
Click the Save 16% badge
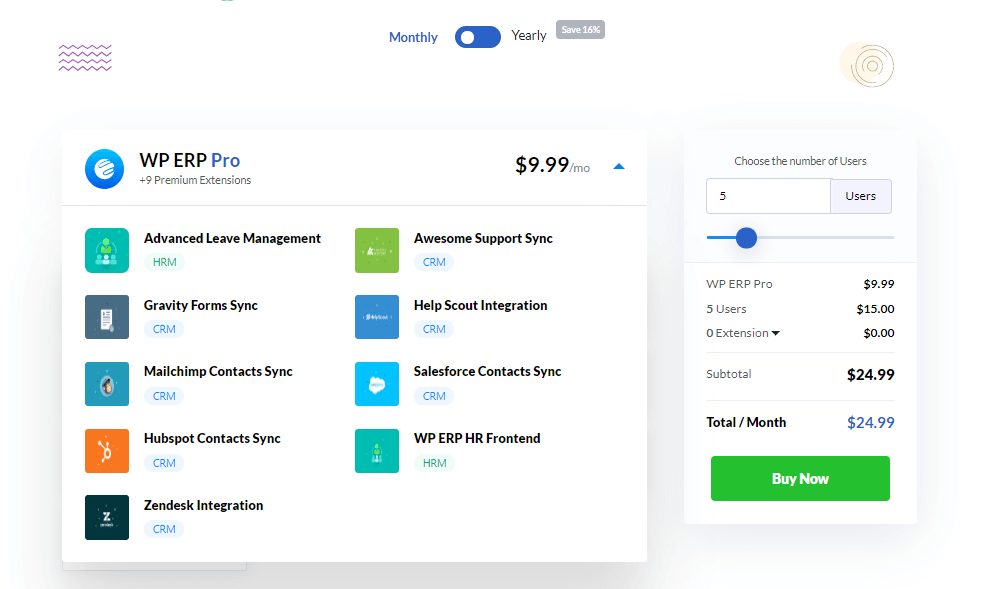click(x=580, y=30)
